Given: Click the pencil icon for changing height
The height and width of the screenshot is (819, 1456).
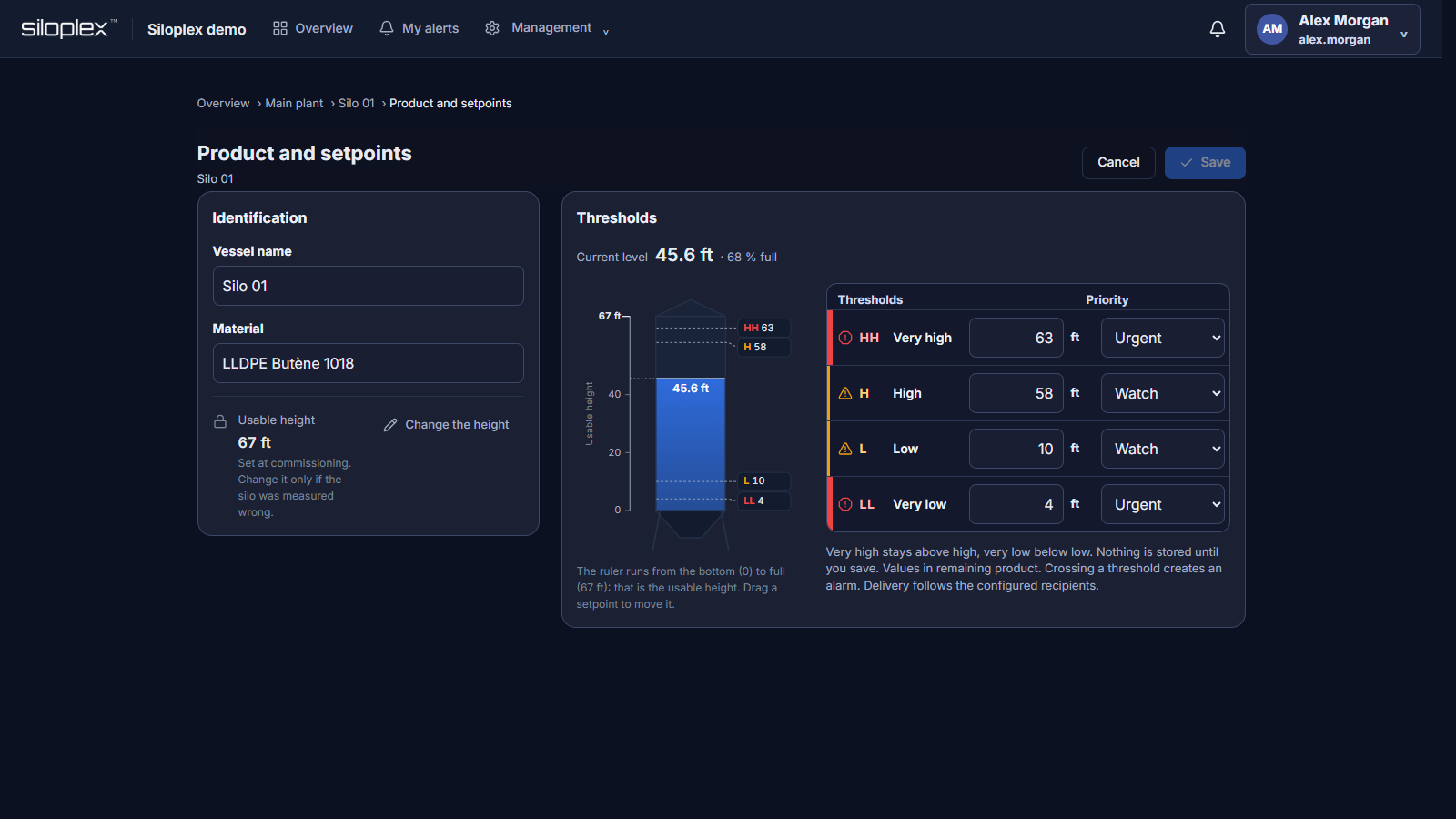Looking at the screenshot, I should [x=390, y=425].
